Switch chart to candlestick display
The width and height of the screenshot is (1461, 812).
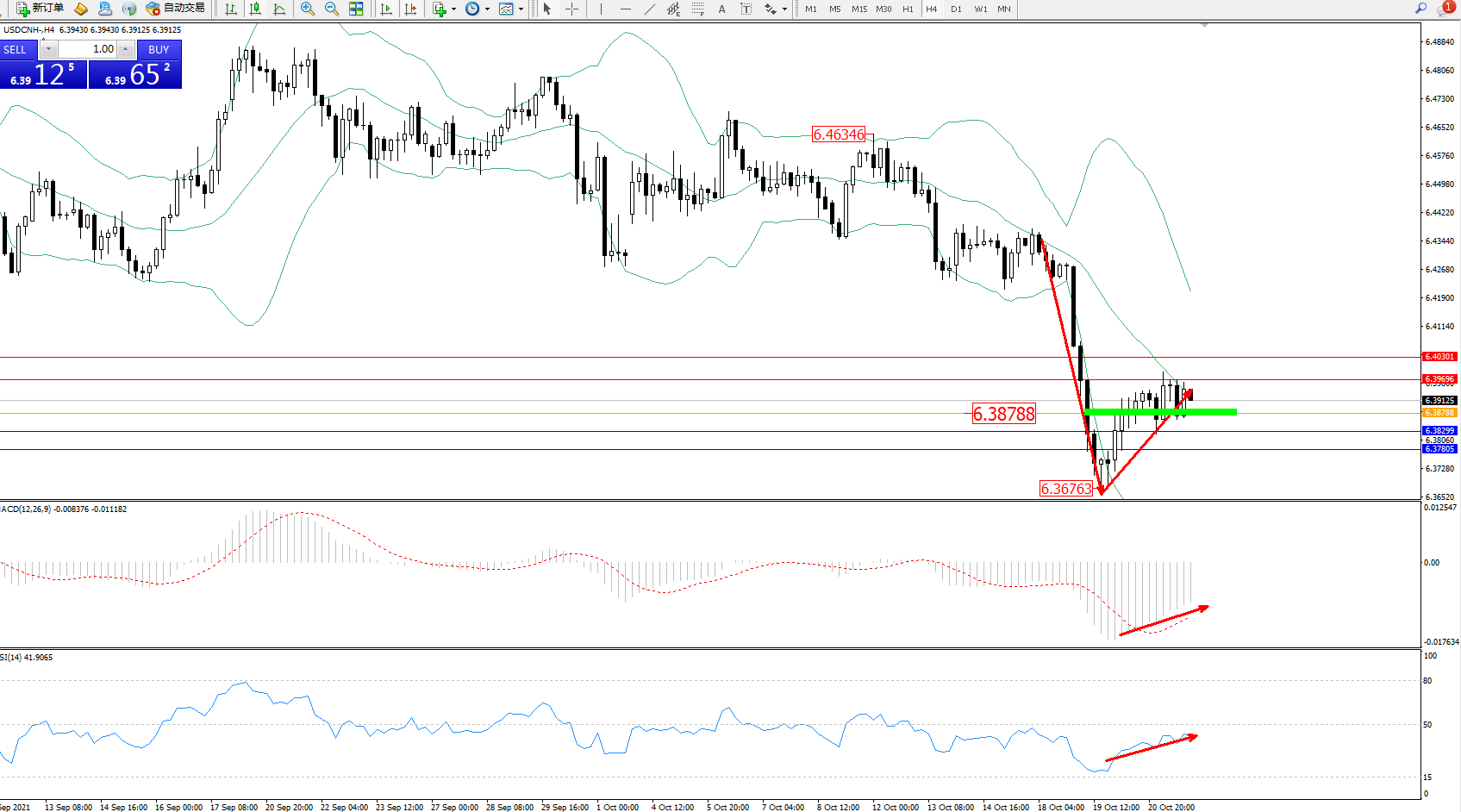255,9
